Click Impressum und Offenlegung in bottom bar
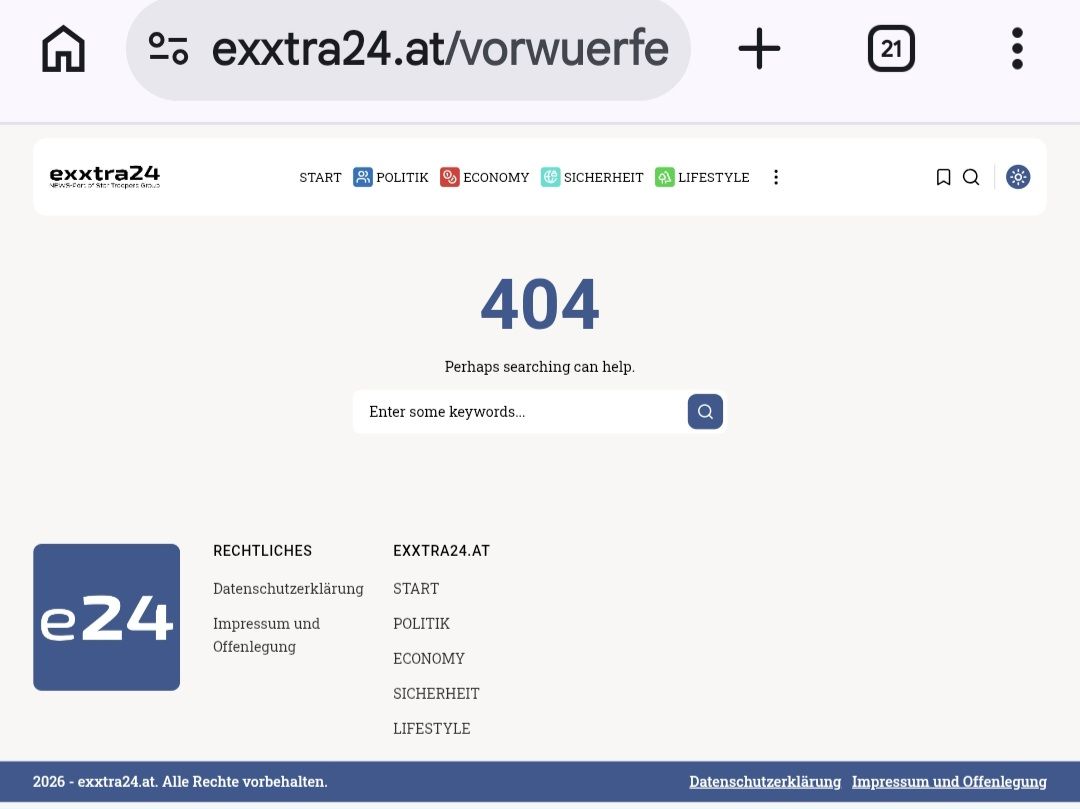 [949, 782]
